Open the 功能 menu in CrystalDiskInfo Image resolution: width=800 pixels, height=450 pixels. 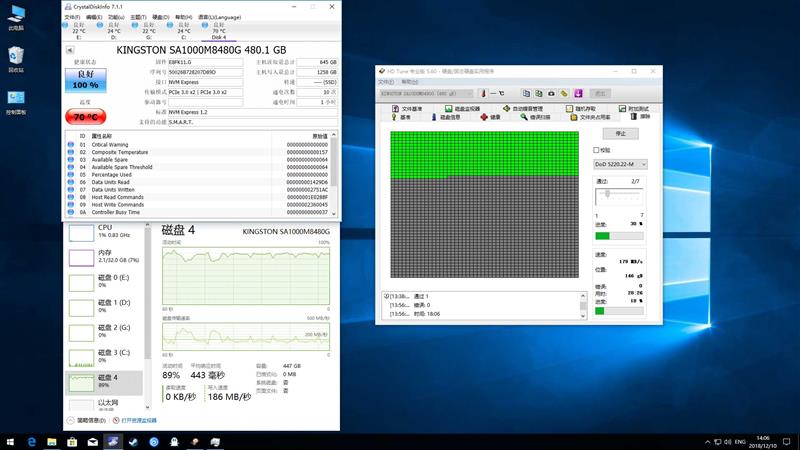click(116, 17)
